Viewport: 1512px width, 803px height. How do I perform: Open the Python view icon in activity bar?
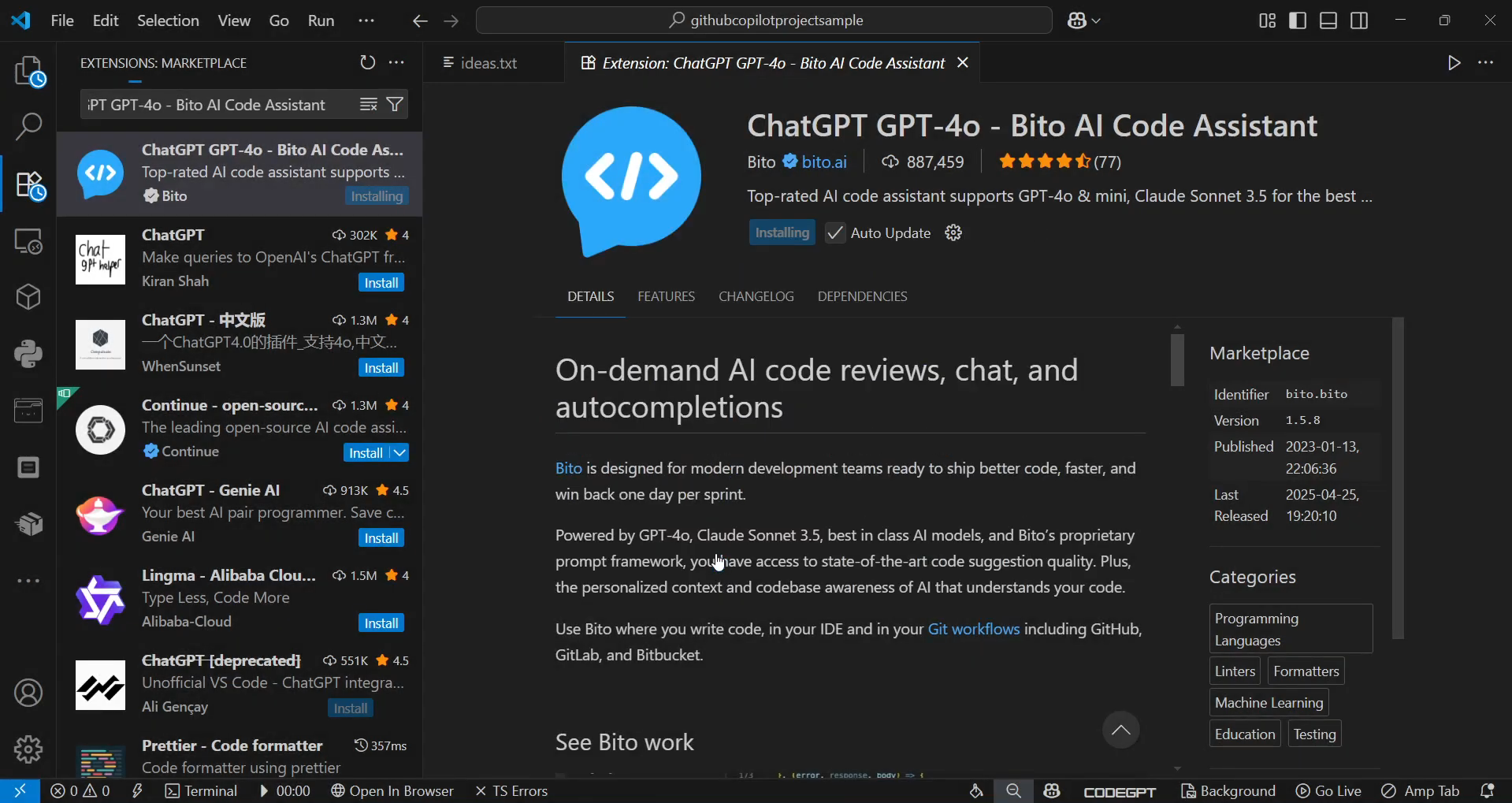pos(29,354)
